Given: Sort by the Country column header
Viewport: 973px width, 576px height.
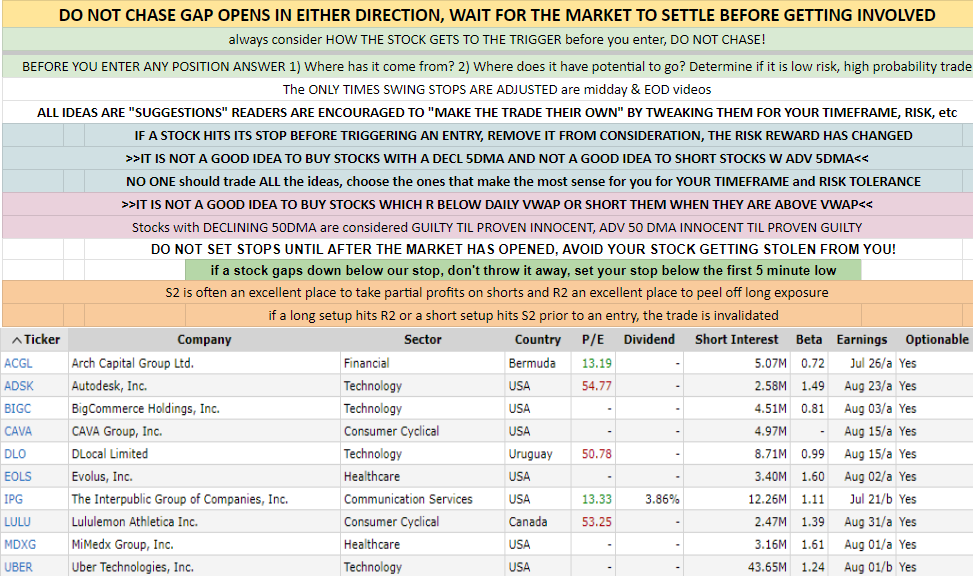Looking at the screenshot, I should point(537,340).
